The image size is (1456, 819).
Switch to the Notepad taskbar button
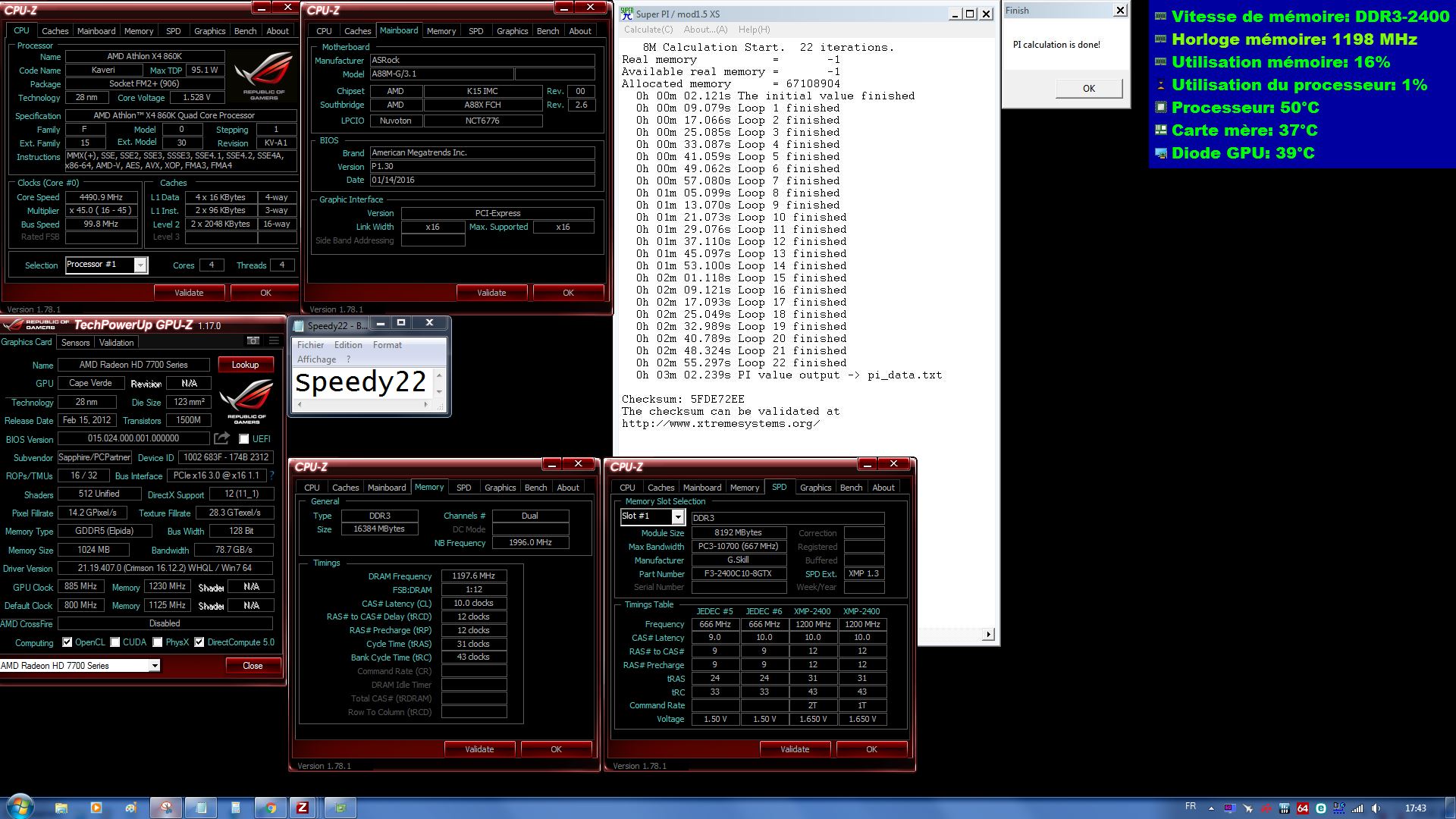point(201,808)
